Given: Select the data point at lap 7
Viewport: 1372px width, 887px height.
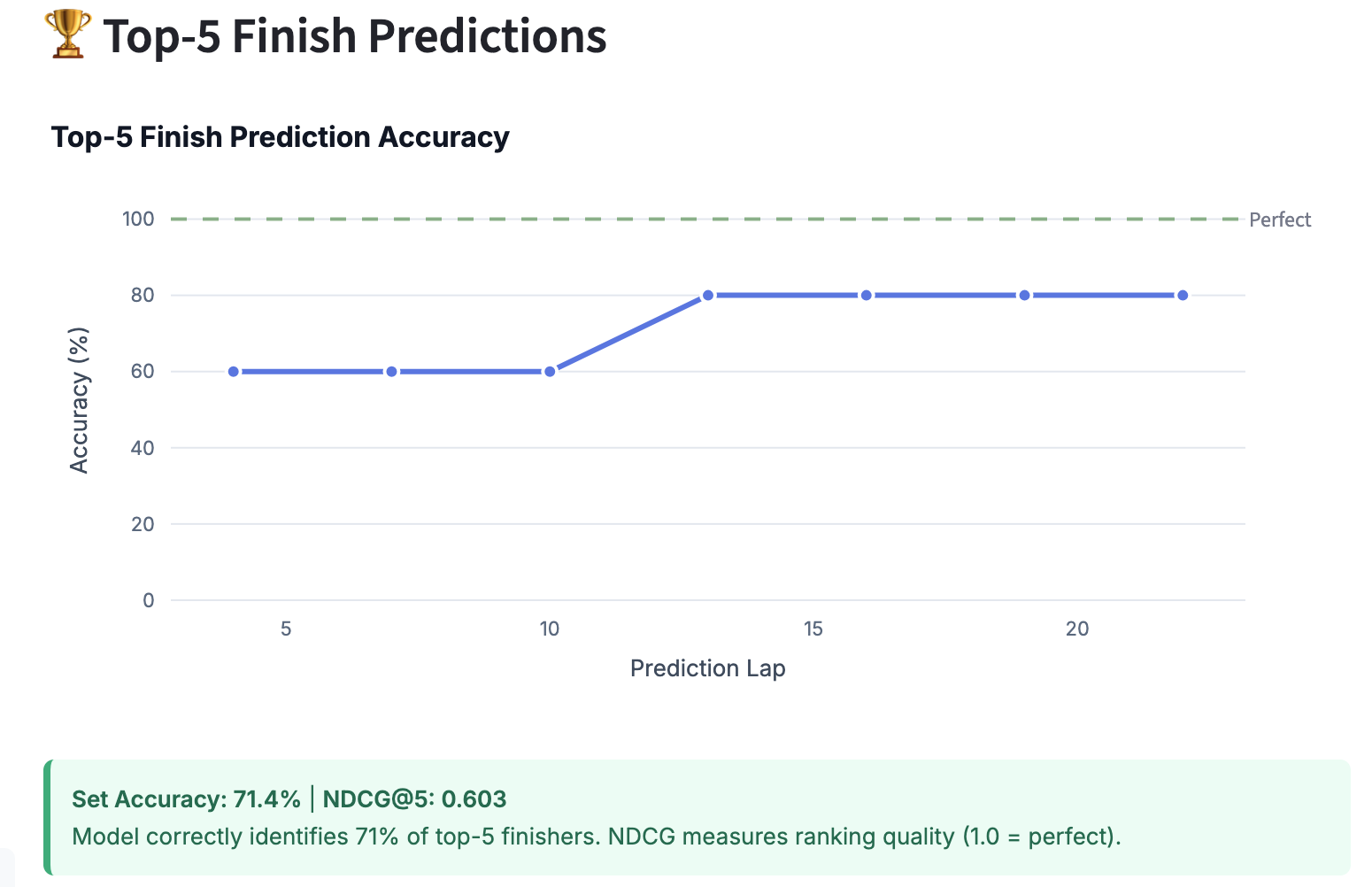Looking at the screenshot, I should point(392,372).
